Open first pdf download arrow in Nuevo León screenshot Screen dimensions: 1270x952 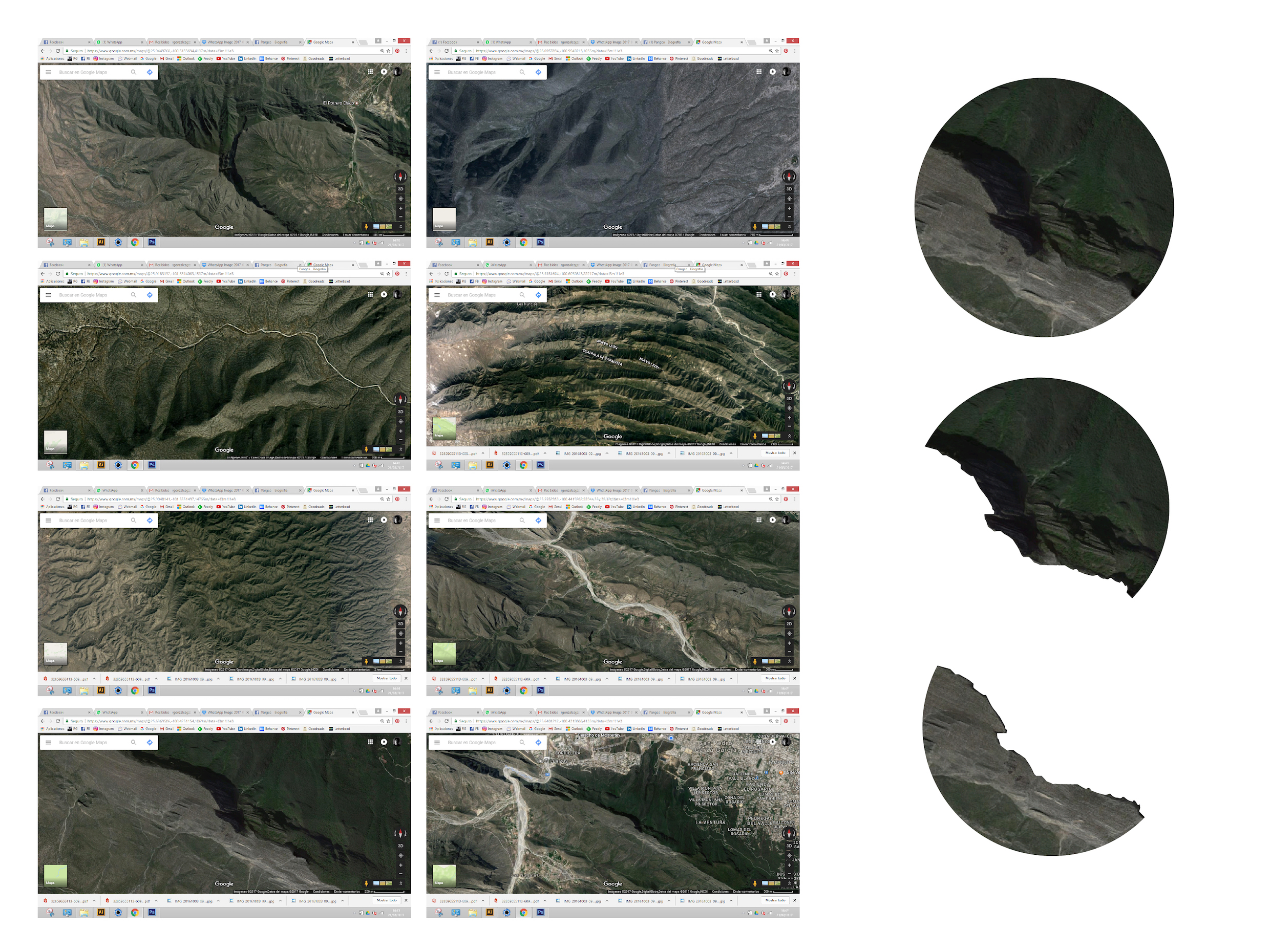pos(483,453)
